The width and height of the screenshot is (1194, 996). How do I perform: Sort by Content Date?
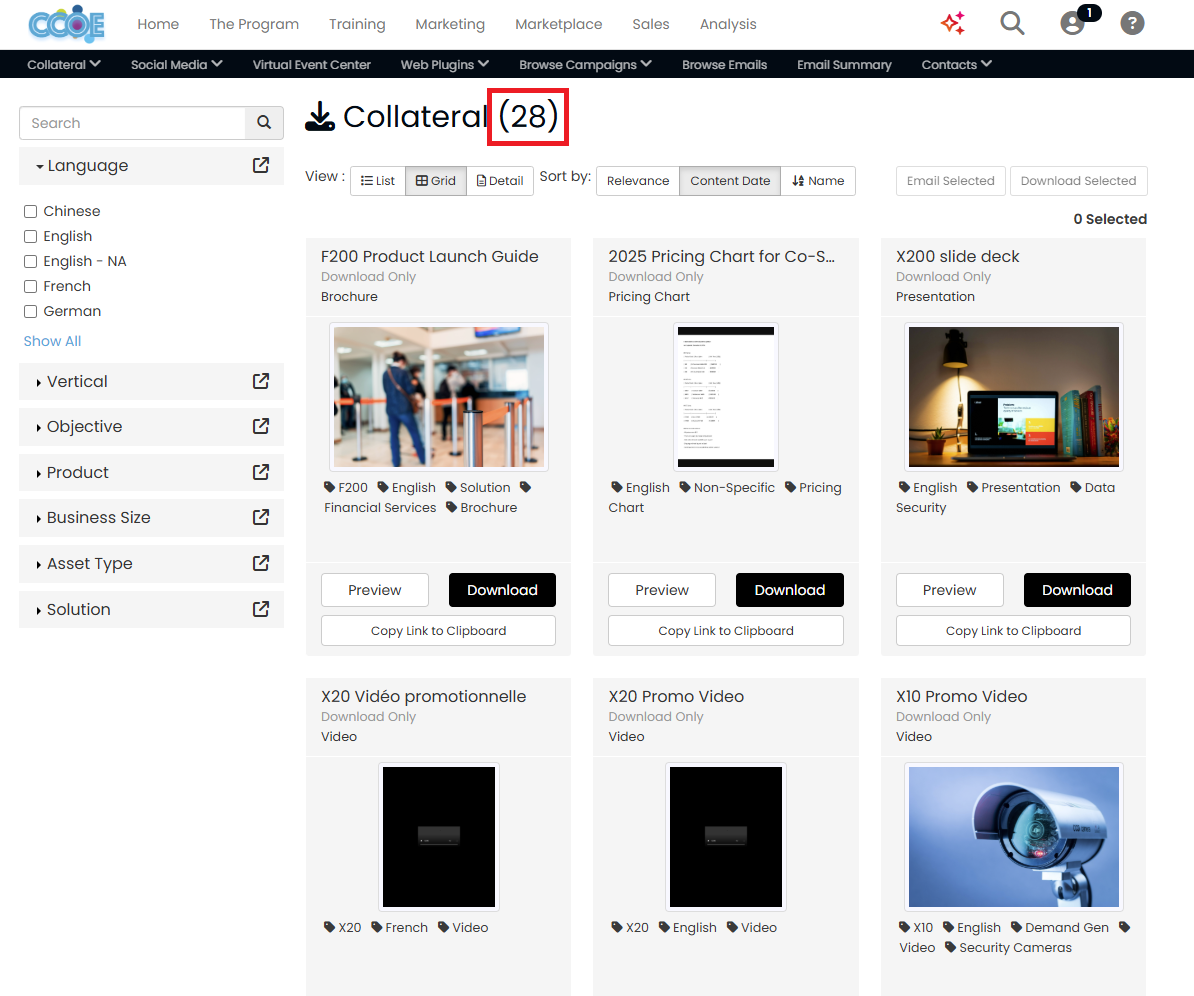[x=730, y=180]
